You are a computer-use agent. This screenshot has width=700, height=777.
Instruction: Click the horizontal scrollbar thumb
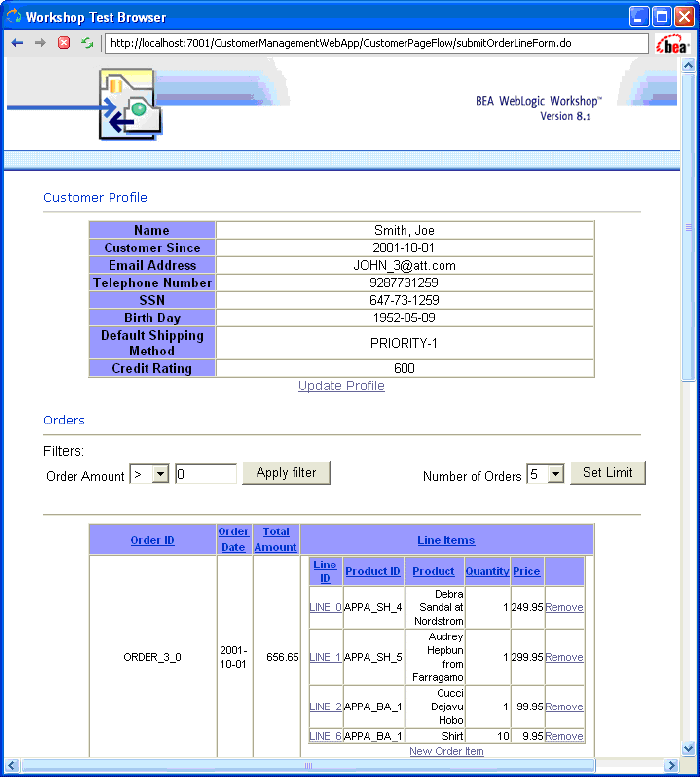pyautogui.click(x=308, y=766)
